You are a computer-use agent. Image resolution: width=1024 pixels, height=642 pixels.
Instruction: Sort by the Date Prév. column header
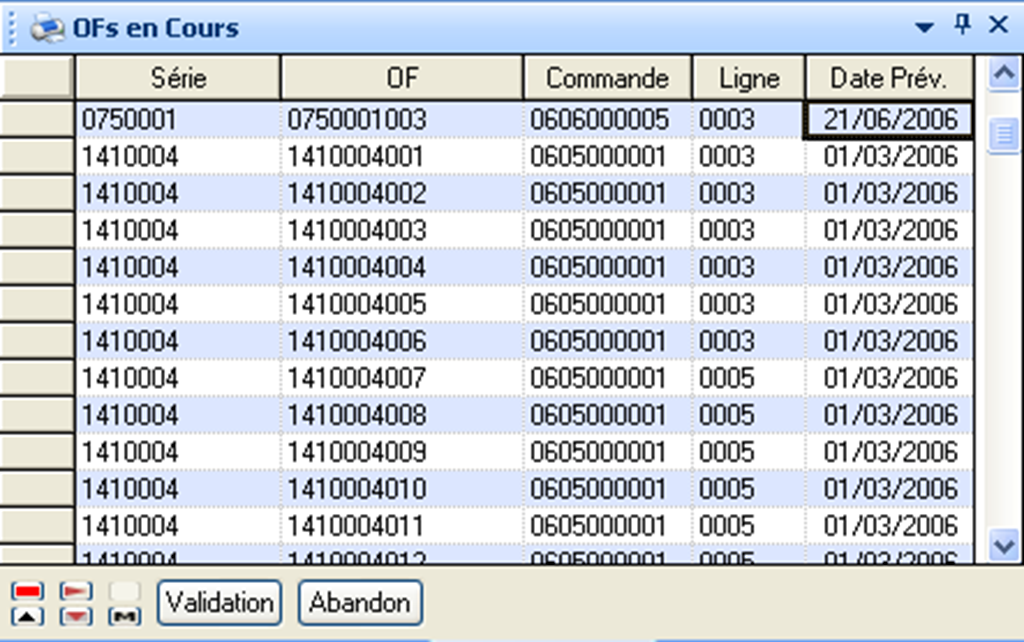[x=888, y=76]
